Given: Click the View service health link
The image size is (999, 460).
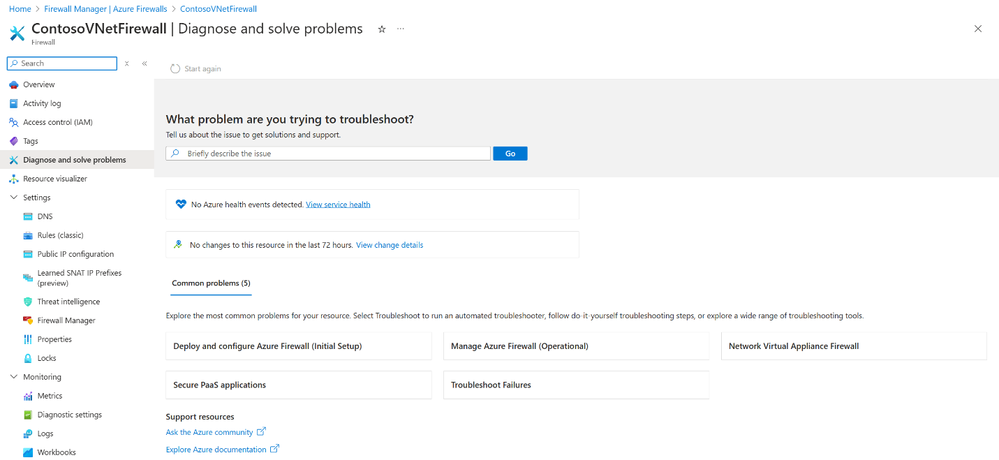Looking at the screenshot, I should 338,205.
